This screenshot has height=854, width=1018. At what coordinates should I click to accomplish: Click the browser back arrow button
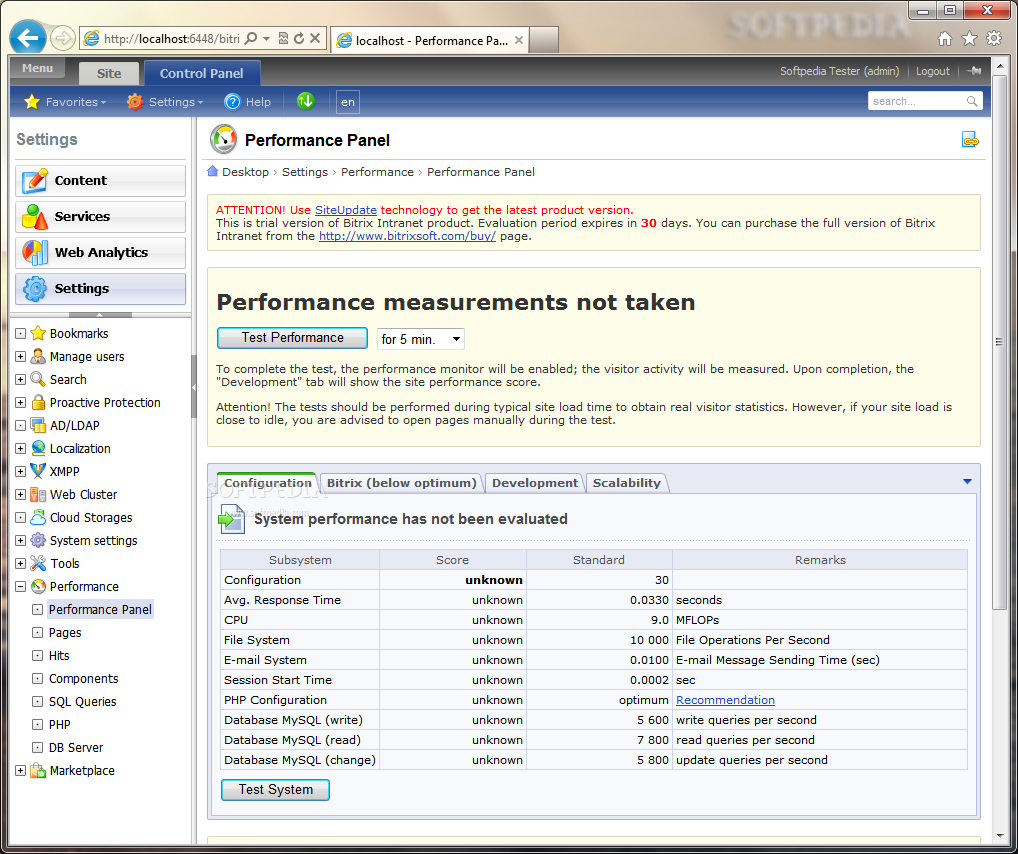[x=27, y=38]
